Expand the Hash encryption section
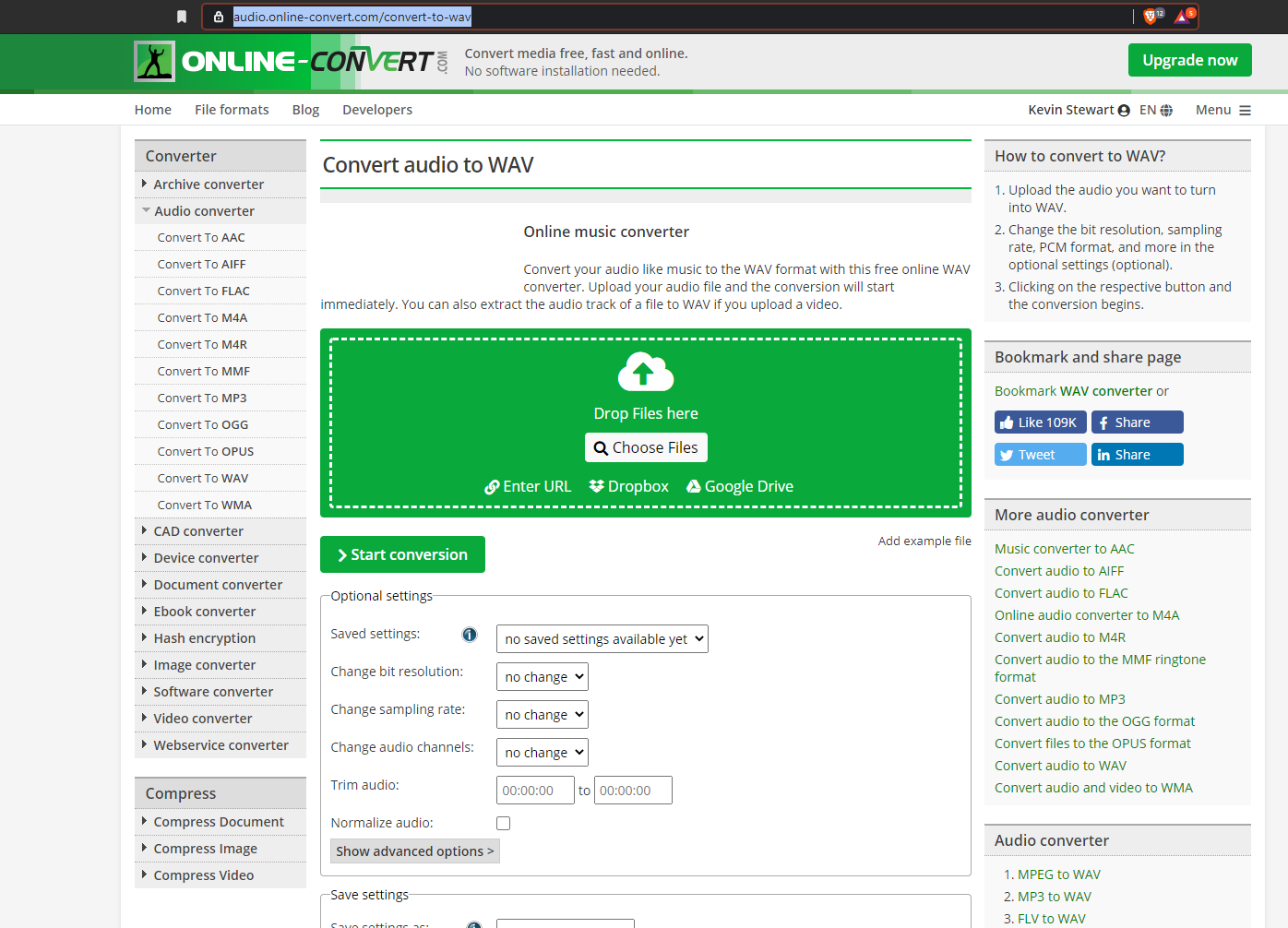The width and height of the screenshot is (1288, 928). 221,638
